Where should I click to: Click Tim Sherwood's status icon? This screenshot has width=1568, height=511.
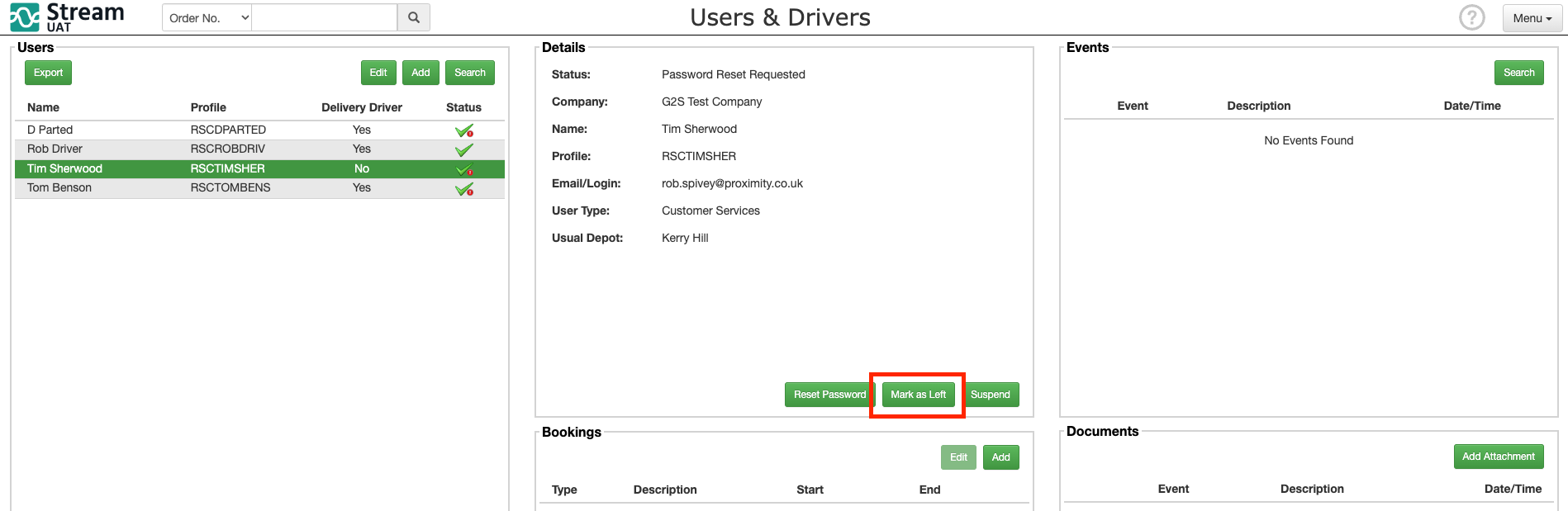coord(464,169)
